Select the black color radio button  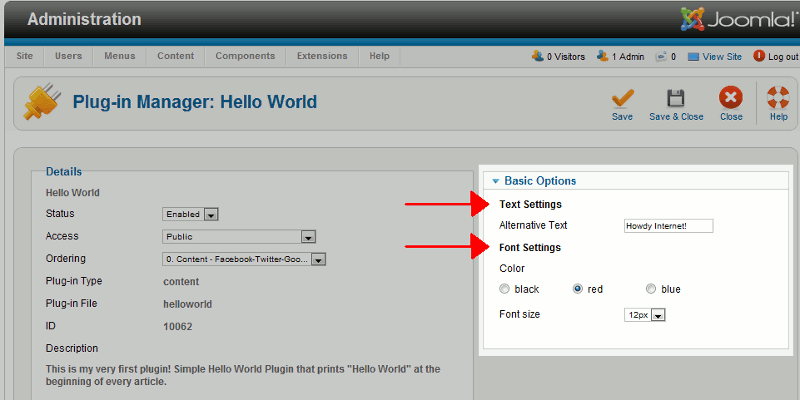coord(505,289)
